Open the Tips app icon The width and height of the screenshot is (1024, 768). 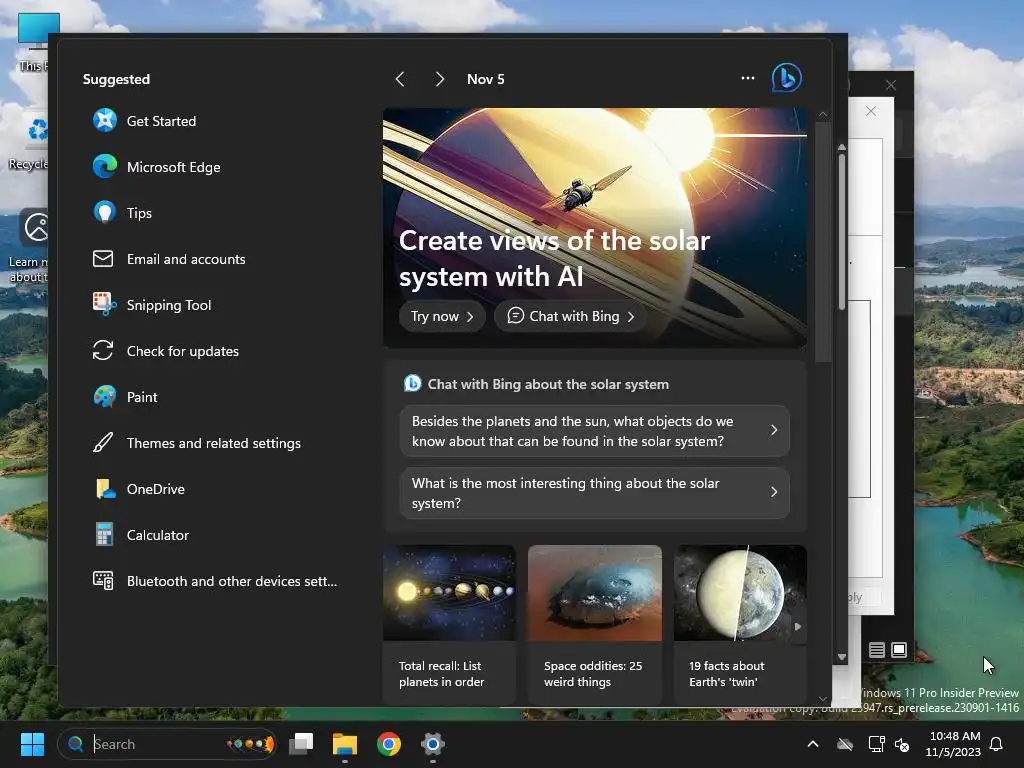104,213
